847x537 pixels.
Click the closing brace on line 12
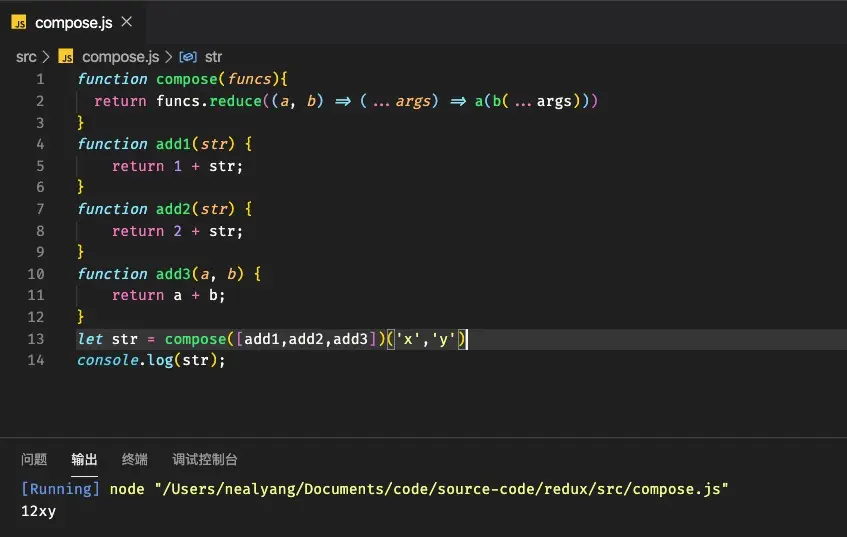(x=80, y=317)
